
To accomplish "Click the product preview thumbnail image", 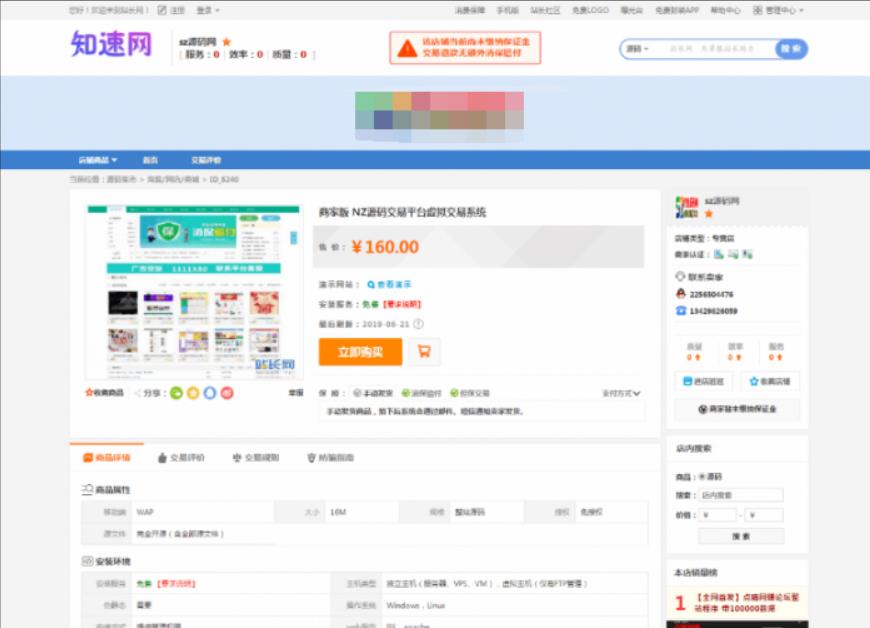I will (x=193, y=292).
